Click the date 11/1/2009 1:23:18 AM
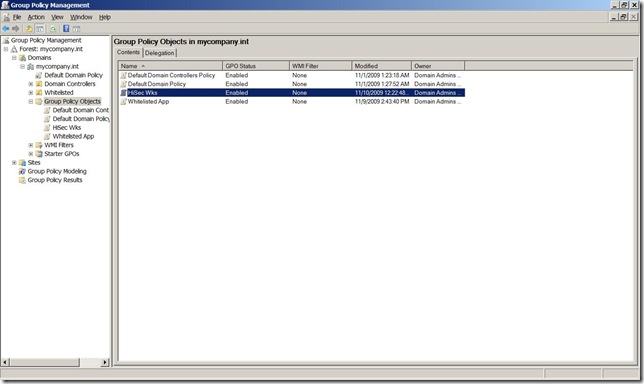The height and width of the screenshot is (384, 644). [x=382, y=75]
